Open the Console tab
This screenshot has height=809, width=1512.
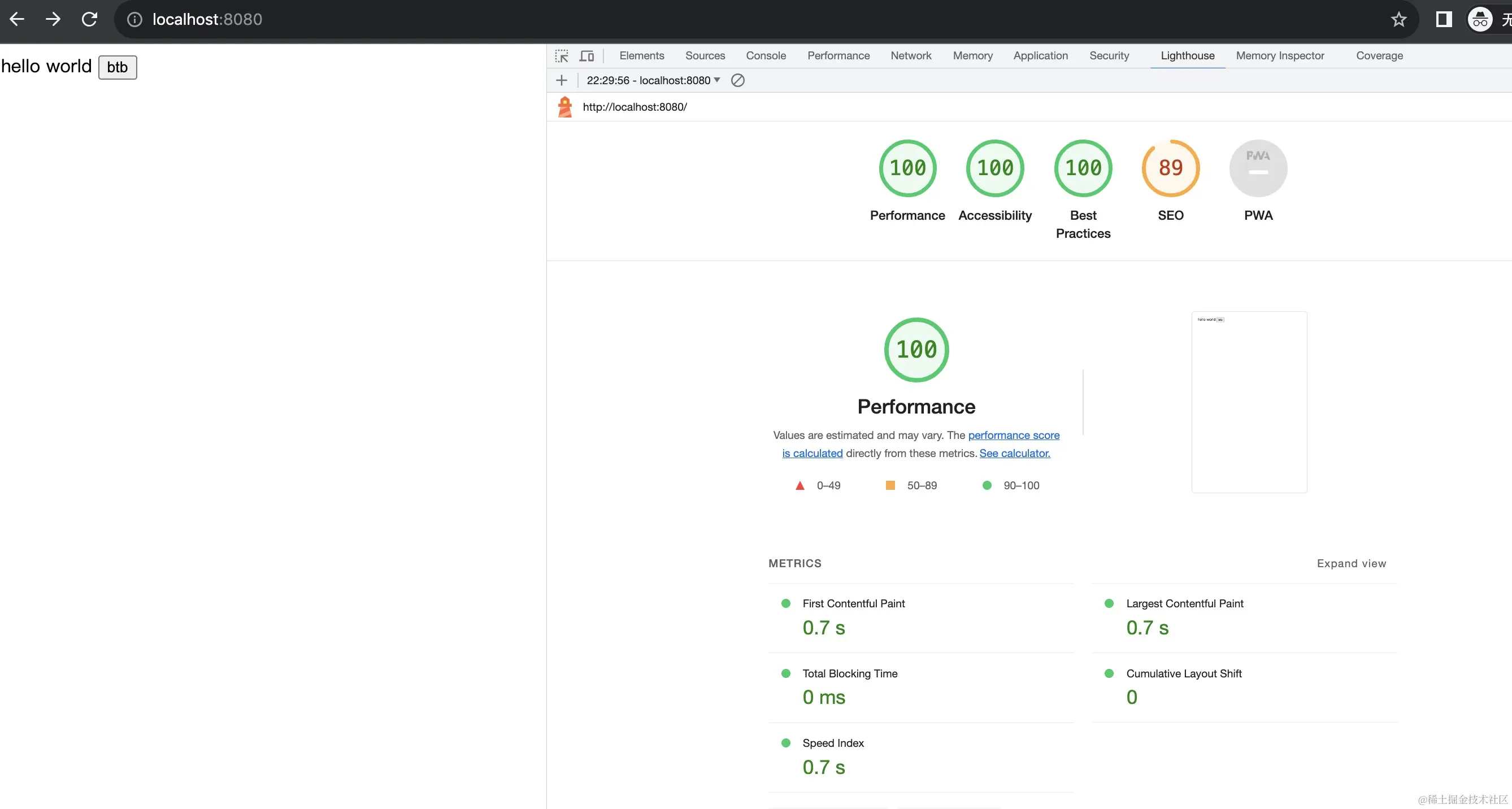point(766,56)
